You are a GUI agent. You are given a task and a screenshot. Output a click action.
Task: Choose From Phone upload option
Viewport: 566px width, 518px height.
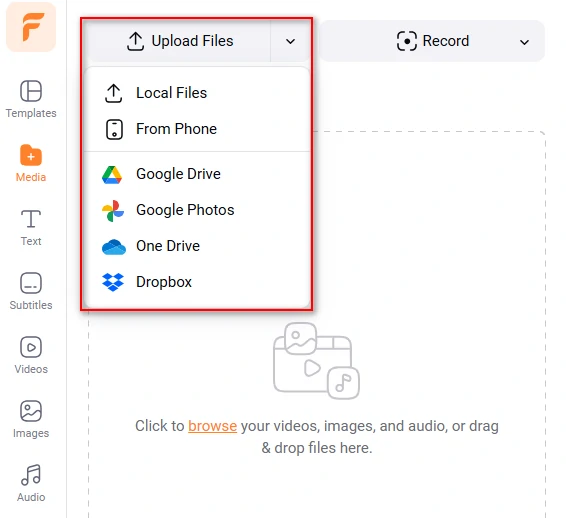(x=197, y=129)
